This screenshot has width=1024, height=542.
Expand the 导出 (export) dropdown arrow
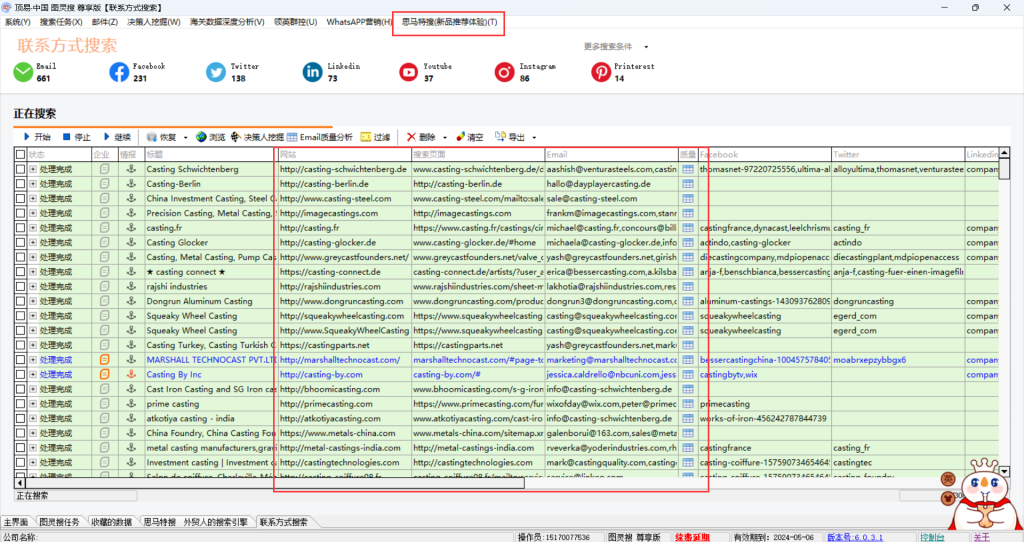click(534, 138)
